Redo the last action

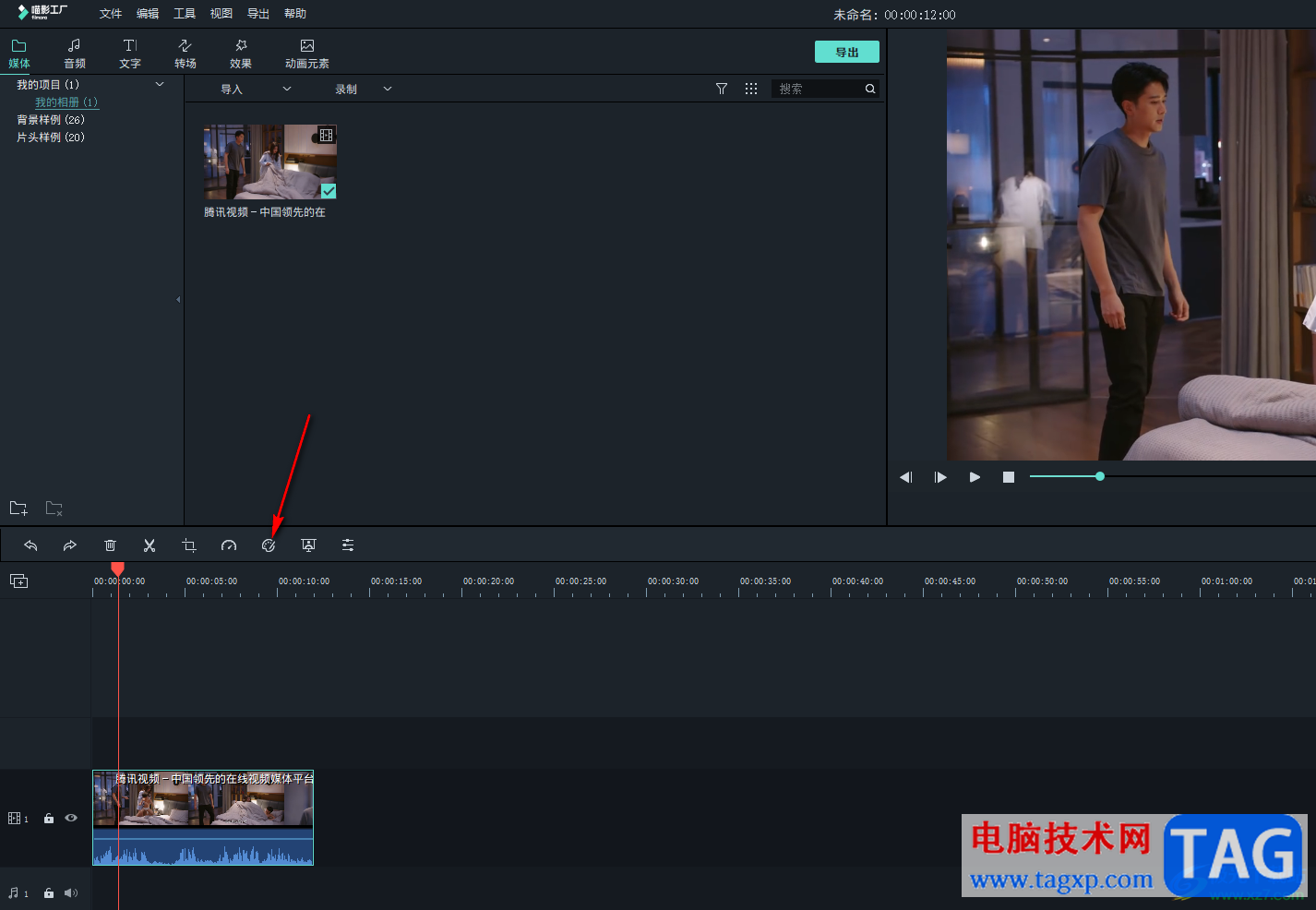(x=70, y=545)
